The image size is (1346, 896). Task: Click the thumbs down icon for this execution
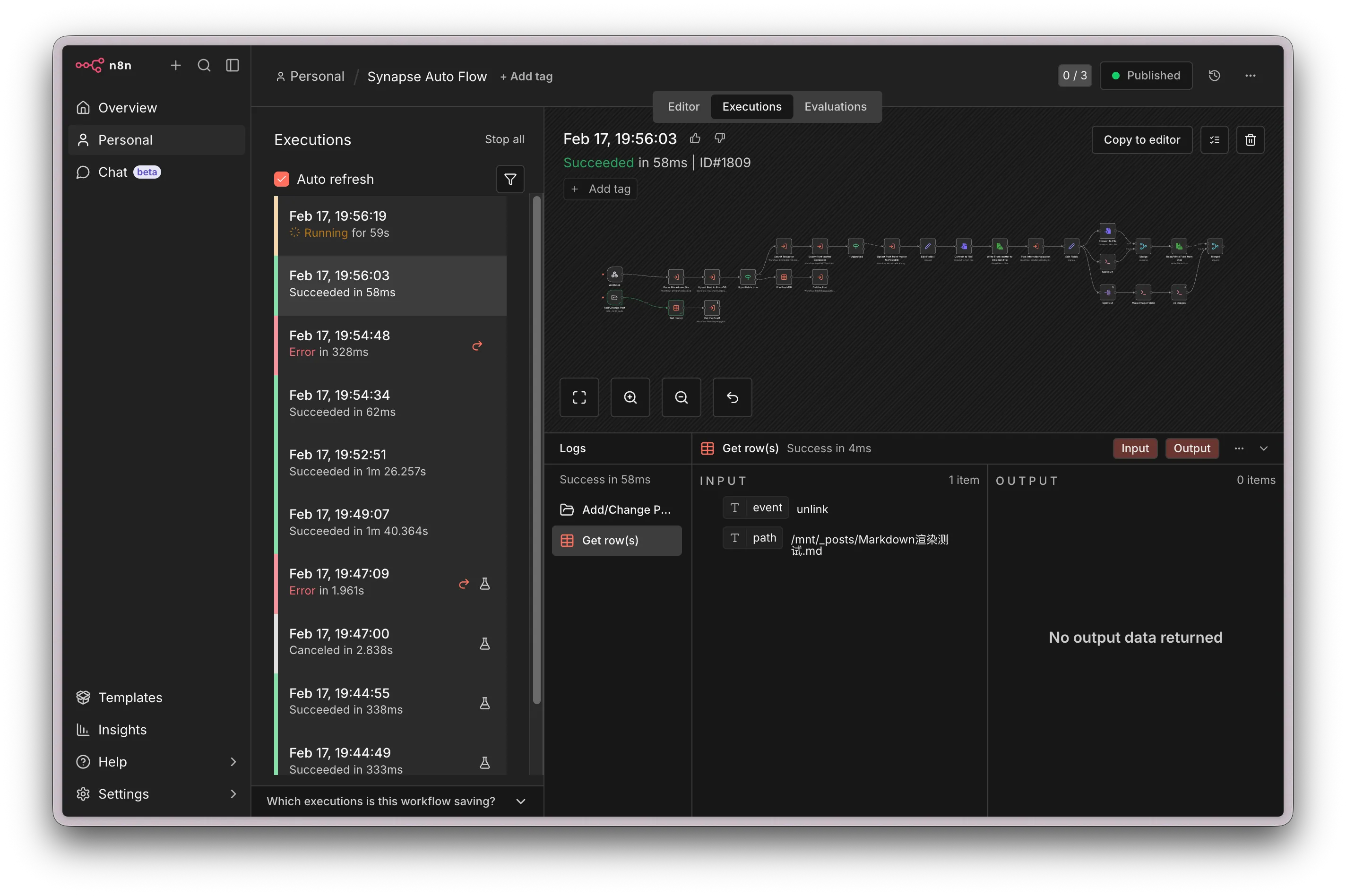[x=720, y=138]
